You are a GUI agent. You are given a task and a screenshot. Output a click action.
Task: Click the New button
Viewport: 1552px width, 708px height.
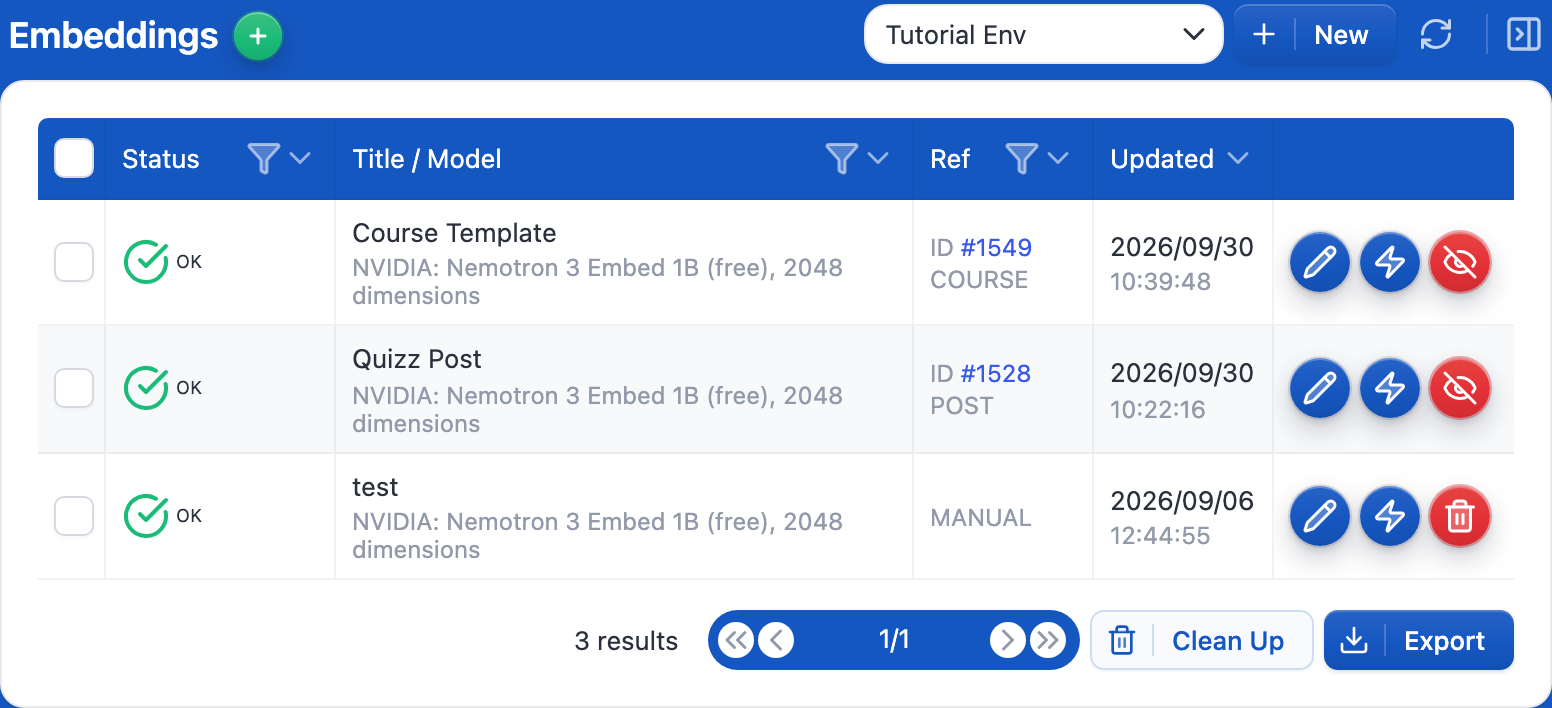pyautogui.click(x=1316, y=35)
